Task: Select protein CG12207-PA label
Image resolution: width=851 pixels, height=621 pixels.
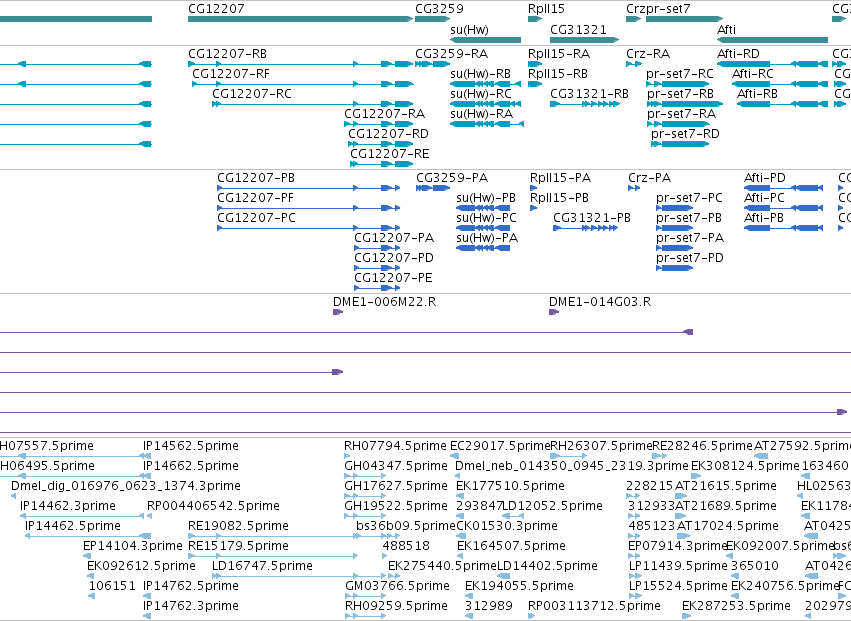Action: click(x=394, y=238)
